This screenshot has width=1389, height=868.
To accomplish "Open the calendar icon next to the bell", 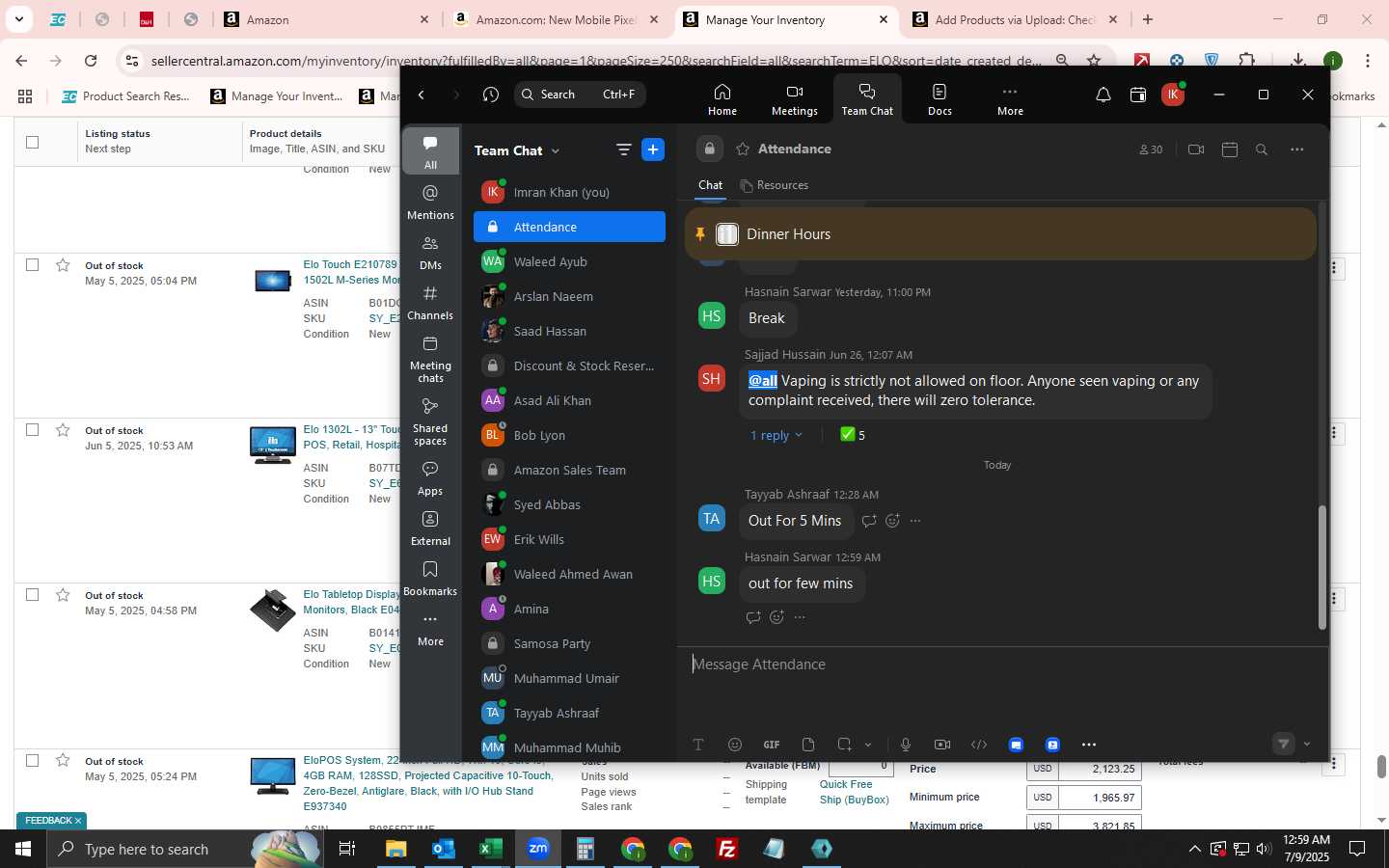I will coord(1138,95).
